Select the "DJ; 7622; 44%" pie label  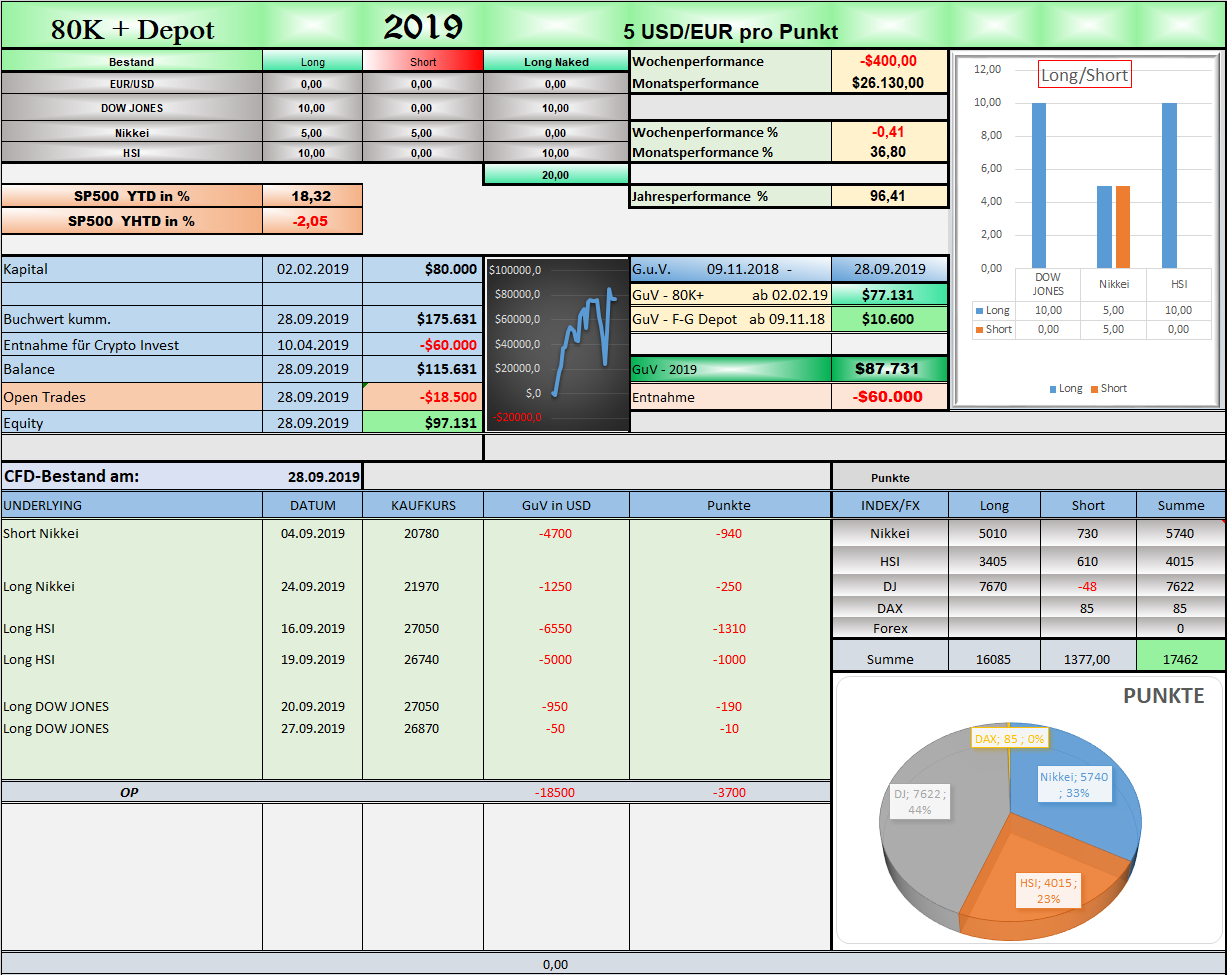pyautogui.click(x=920, y=801)
